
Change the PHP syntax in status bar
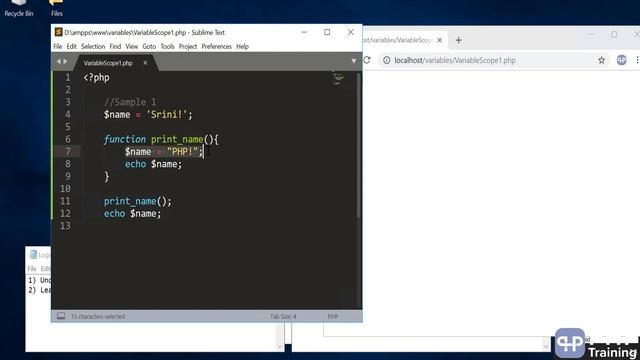coord(333,316)
